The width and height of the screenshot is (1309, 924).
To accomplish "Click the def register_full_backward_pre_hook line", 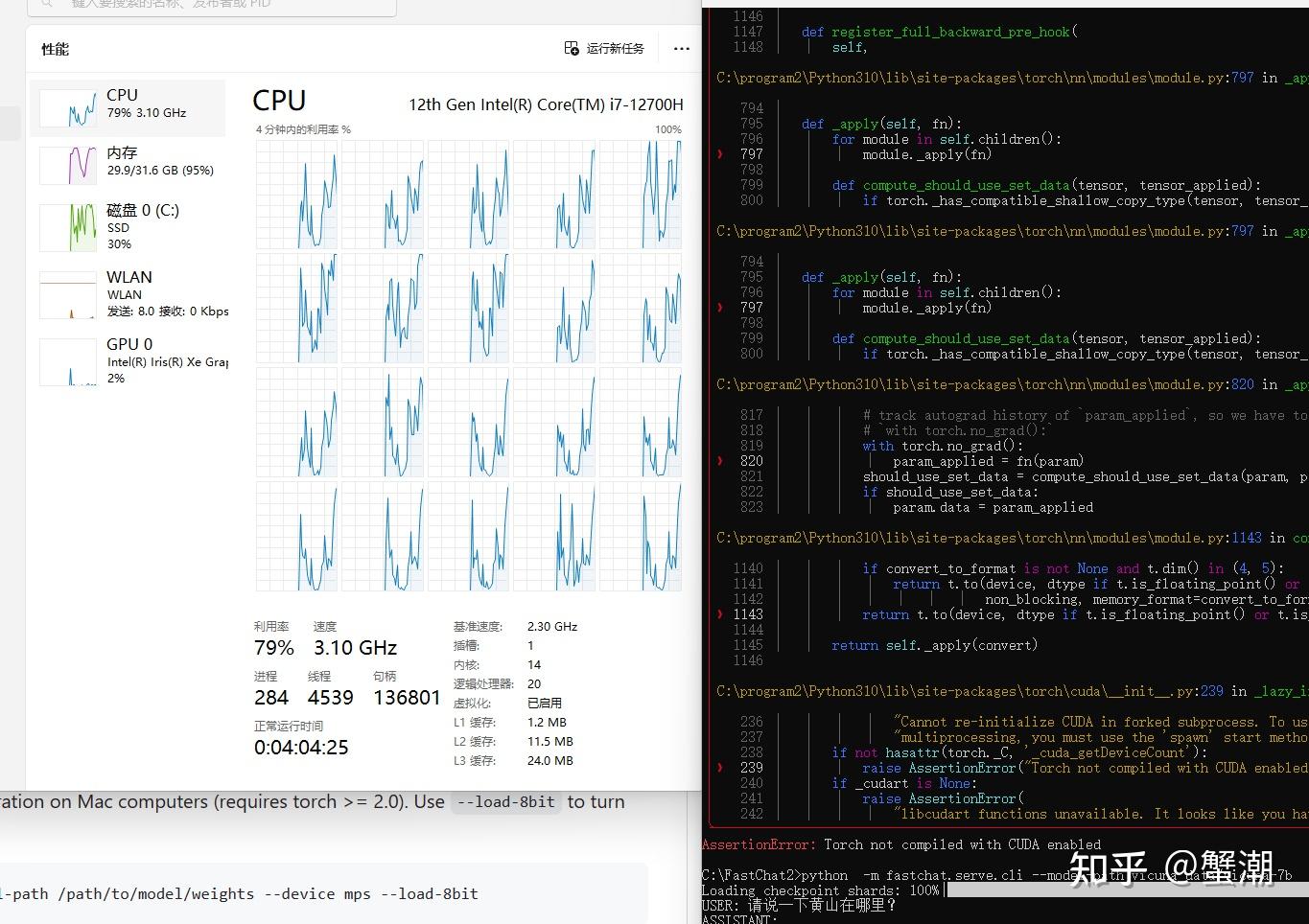I will [x=940, y=32].
